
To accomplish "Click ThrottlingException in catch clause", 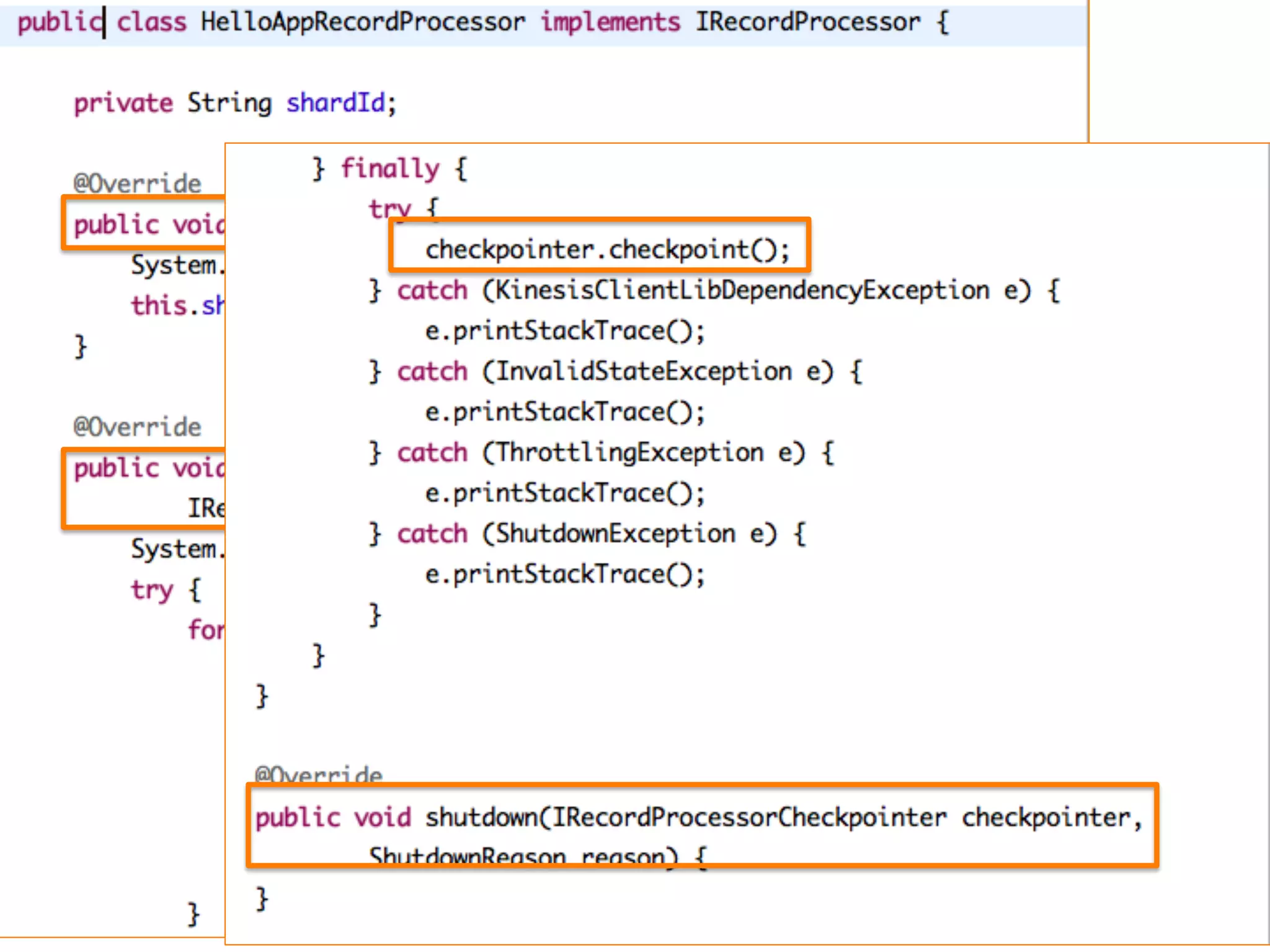I will click(x=629, y=452).
